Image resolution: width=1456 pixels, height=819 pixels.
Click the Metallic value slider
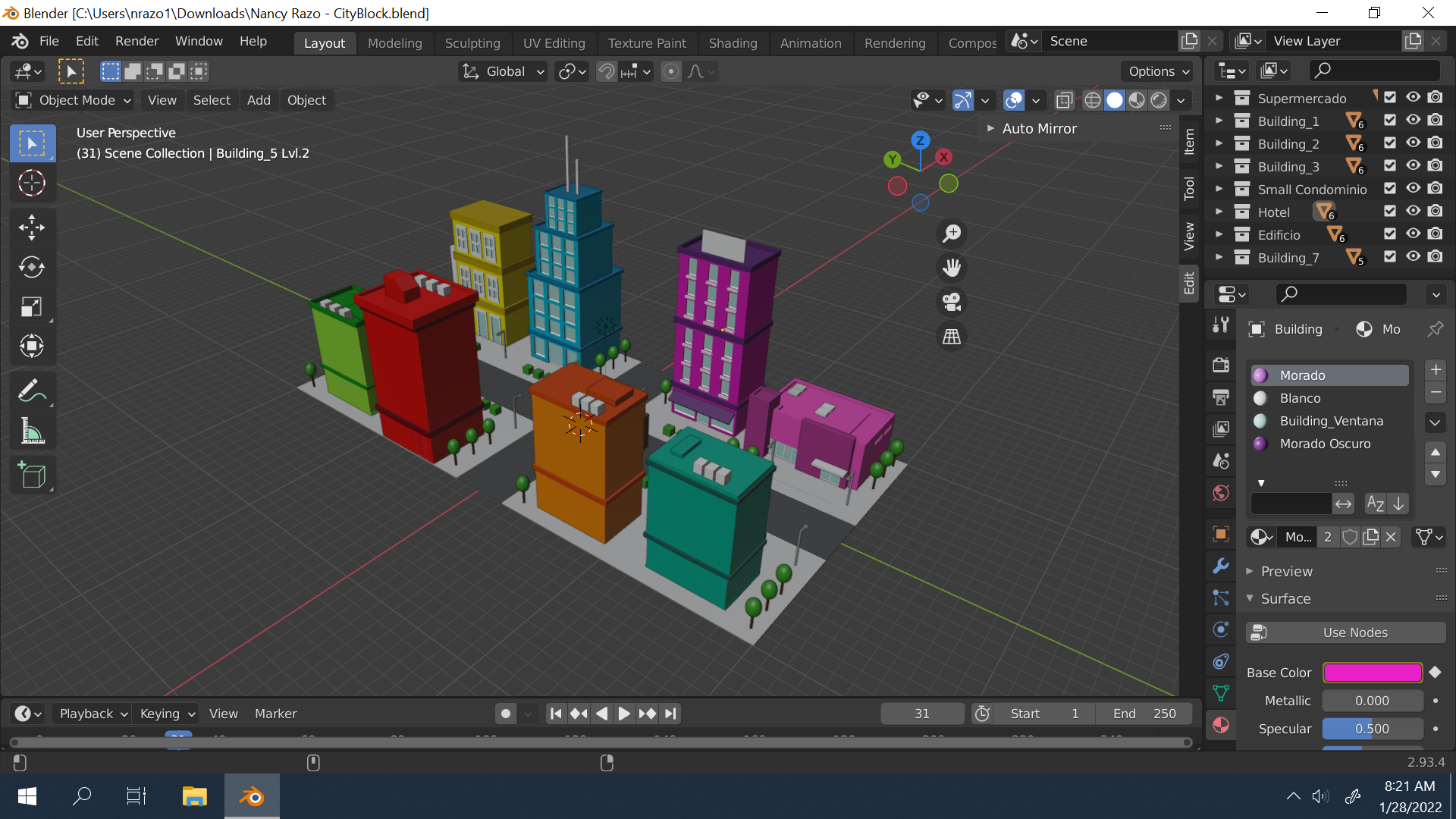[1372, 701]
